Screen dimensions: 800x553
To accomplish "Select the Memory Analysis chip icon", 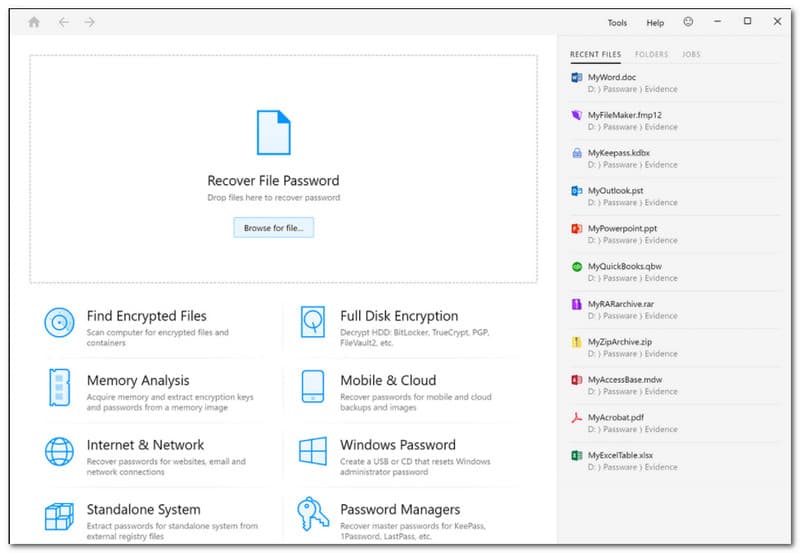I will 60,387.
